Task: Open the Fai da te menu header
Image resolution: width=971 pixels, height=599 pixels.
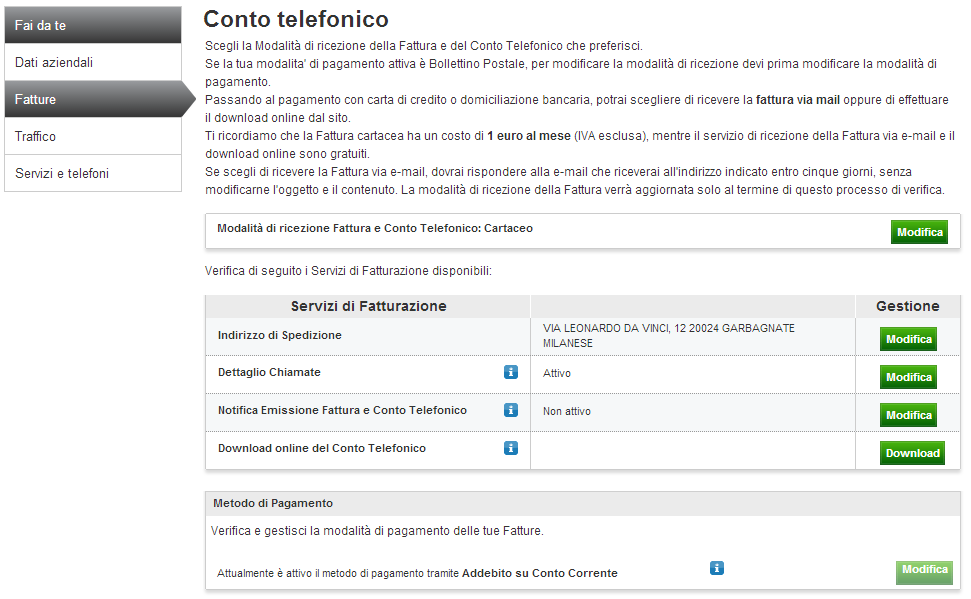Action: [93, 25]
